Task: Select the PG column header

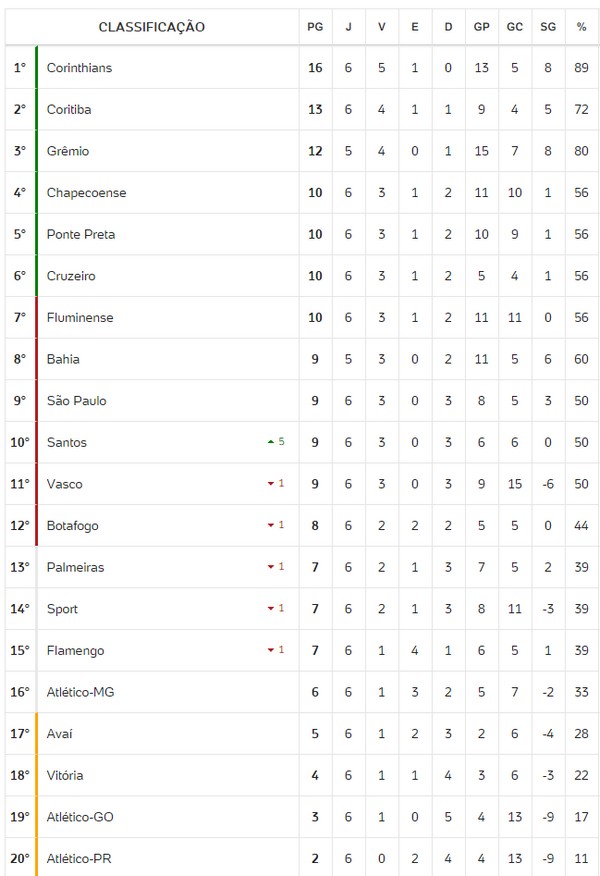Action: pyautogui.click(x=315, y=27)
